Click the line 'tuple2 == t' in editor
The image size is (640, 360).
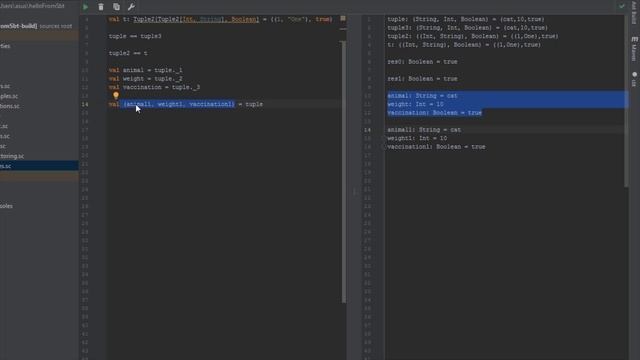pyautogui.click(x=128, y=53)
